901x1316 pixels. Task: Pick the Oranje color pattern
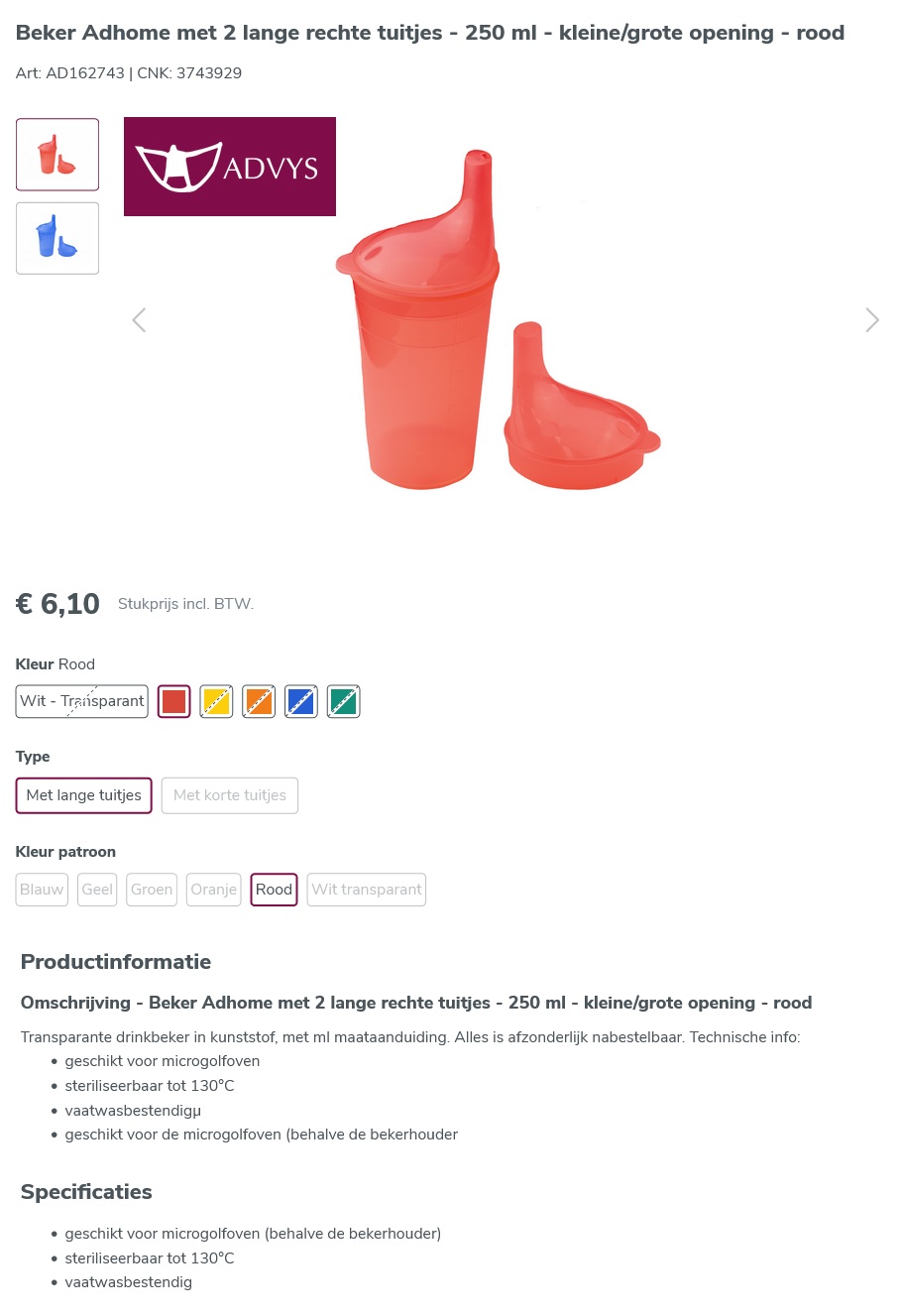tap(214, 890)
